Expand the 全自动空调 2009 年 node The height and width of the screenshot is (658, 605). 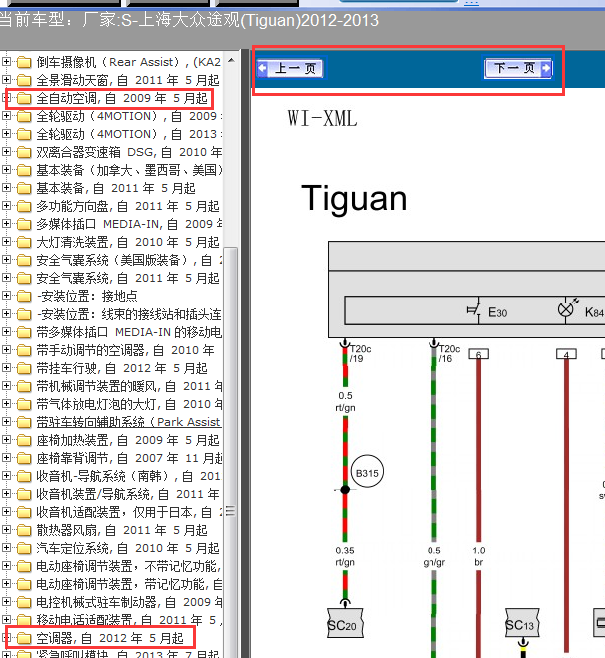tap(6, 98)
